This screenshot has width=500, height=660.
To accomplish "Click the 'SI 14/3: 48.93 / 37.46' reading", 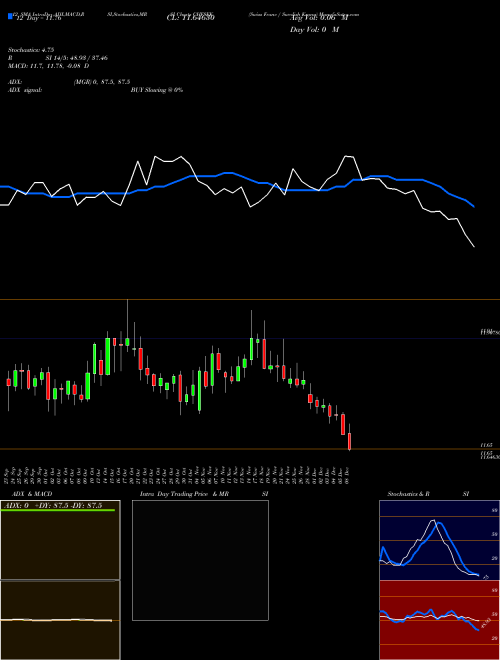I will pos(77,58).
